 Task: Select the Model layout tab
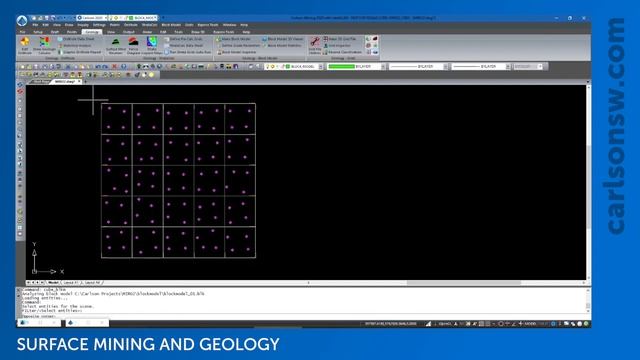click(53, 282)
